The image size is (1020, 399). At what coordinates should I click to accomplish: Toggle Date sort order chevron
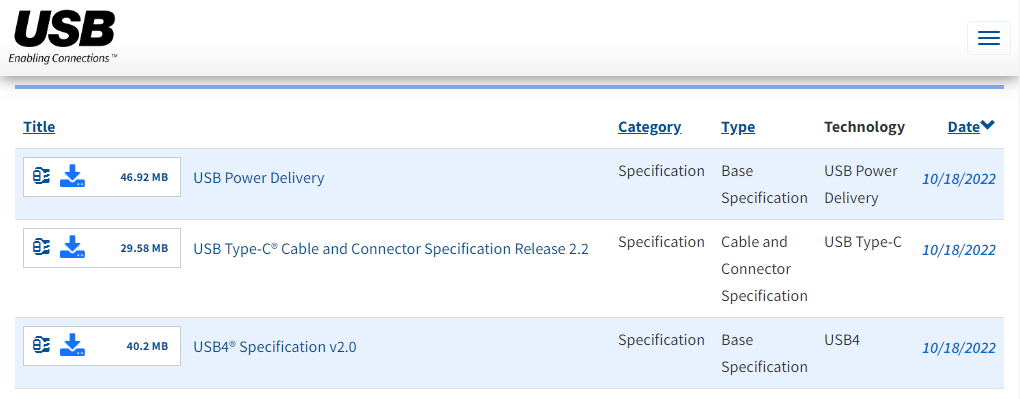point(988,126)
